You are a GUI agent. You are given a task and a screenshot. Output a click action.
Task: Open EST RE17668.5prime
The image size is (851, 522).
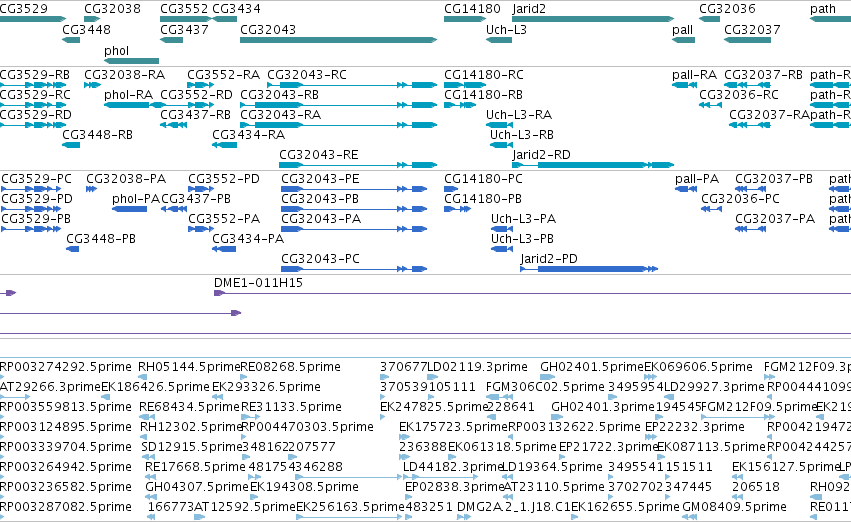195,467
